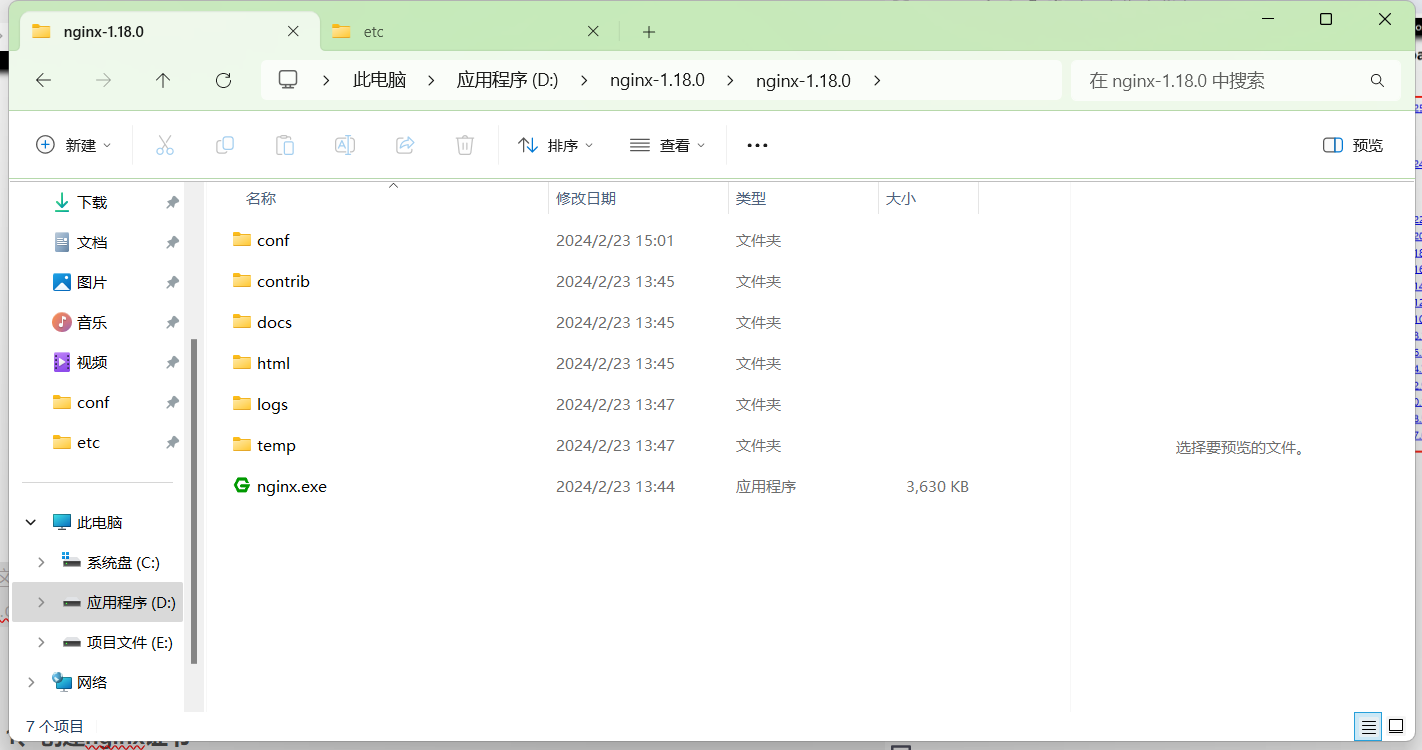The image size is (1422, 750).
Task: Click the Forward navigation arrow
Action: point(103,81)
